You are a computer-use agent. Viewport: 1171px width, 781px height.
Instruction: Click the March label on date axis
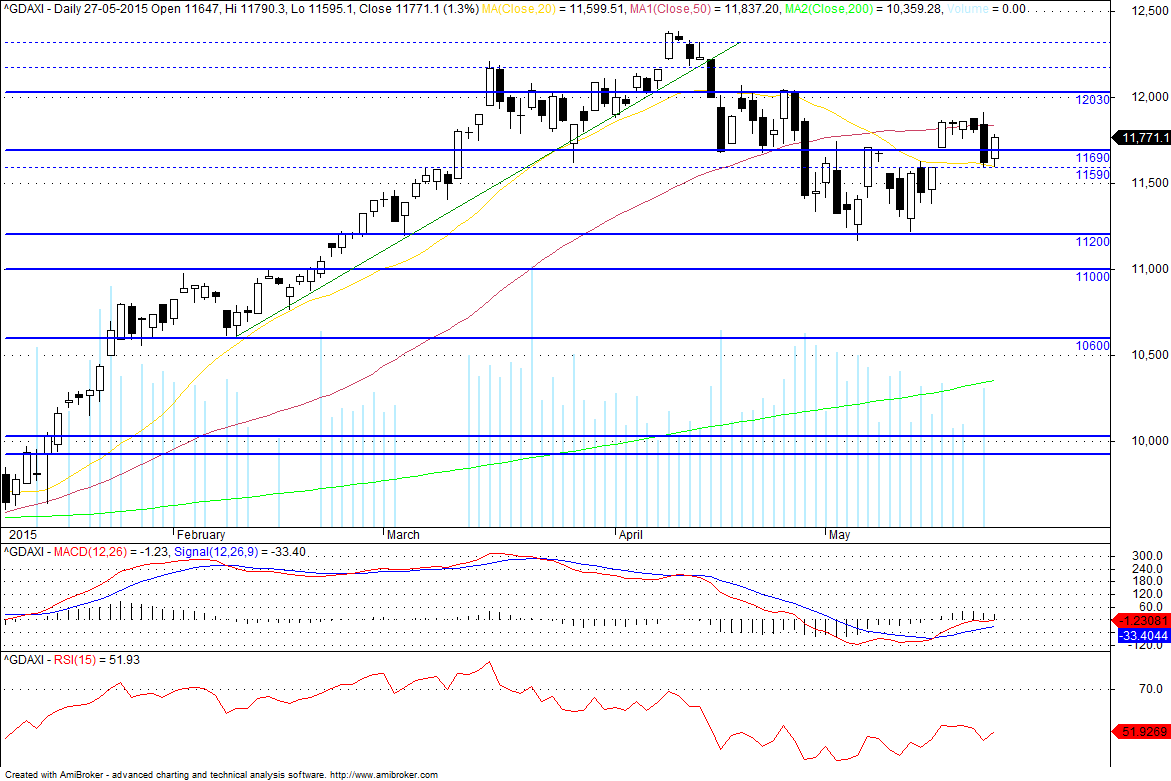tap(403, 535)
